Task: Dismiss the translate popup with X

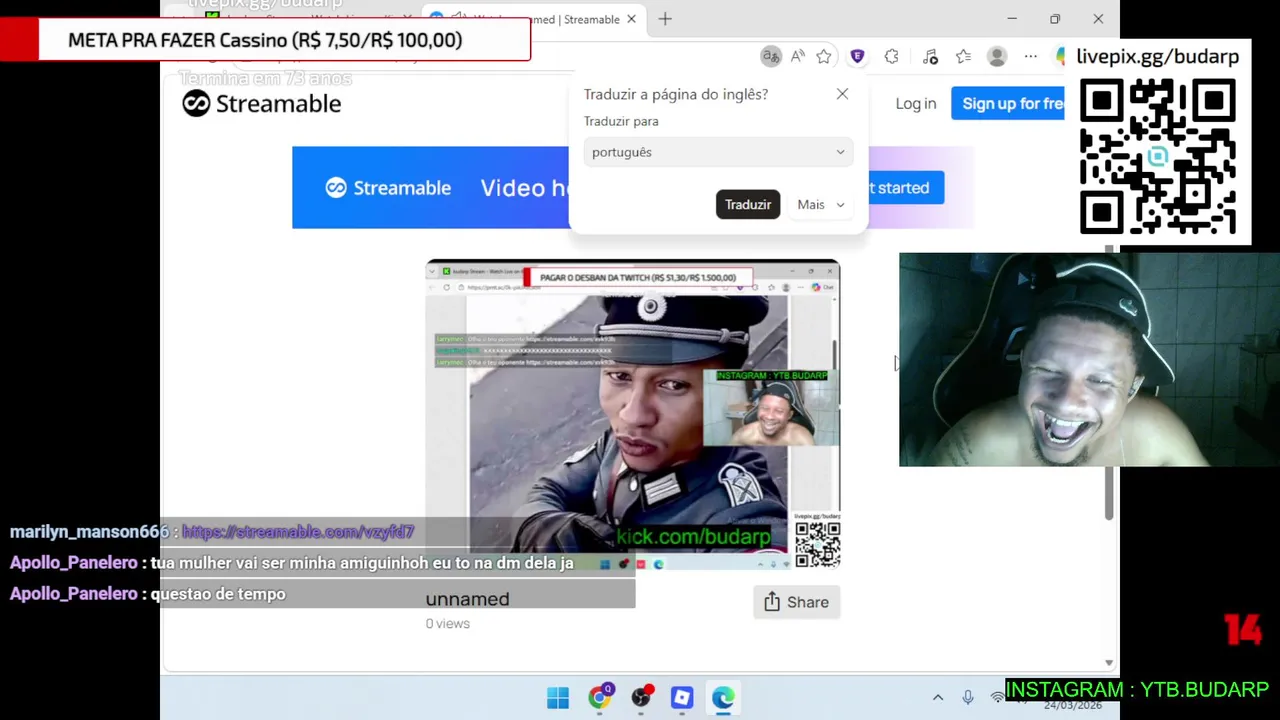Action: (842, 94)
